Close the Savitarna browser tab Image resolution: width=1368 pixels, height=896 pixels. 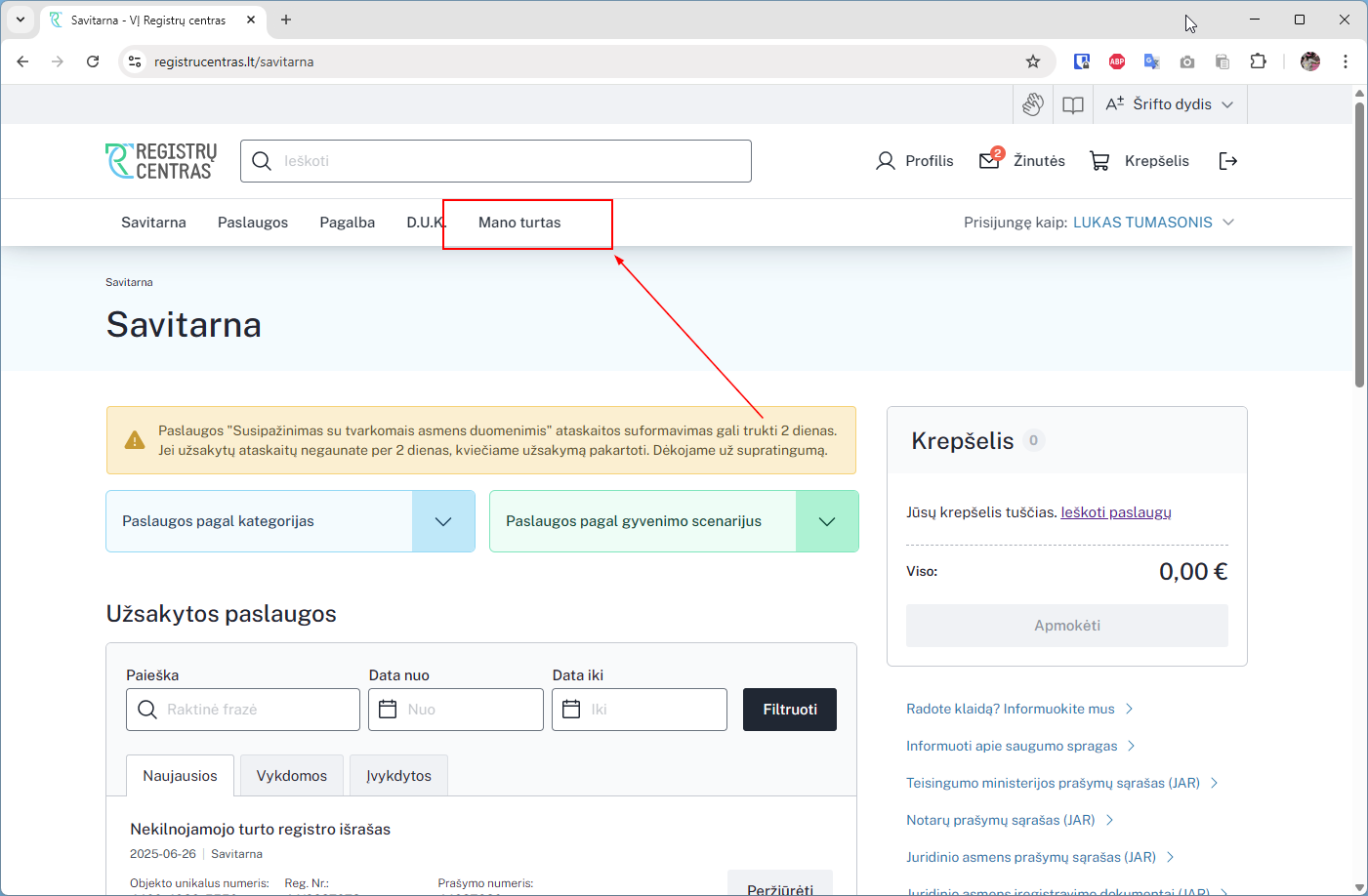pos(251,20)
